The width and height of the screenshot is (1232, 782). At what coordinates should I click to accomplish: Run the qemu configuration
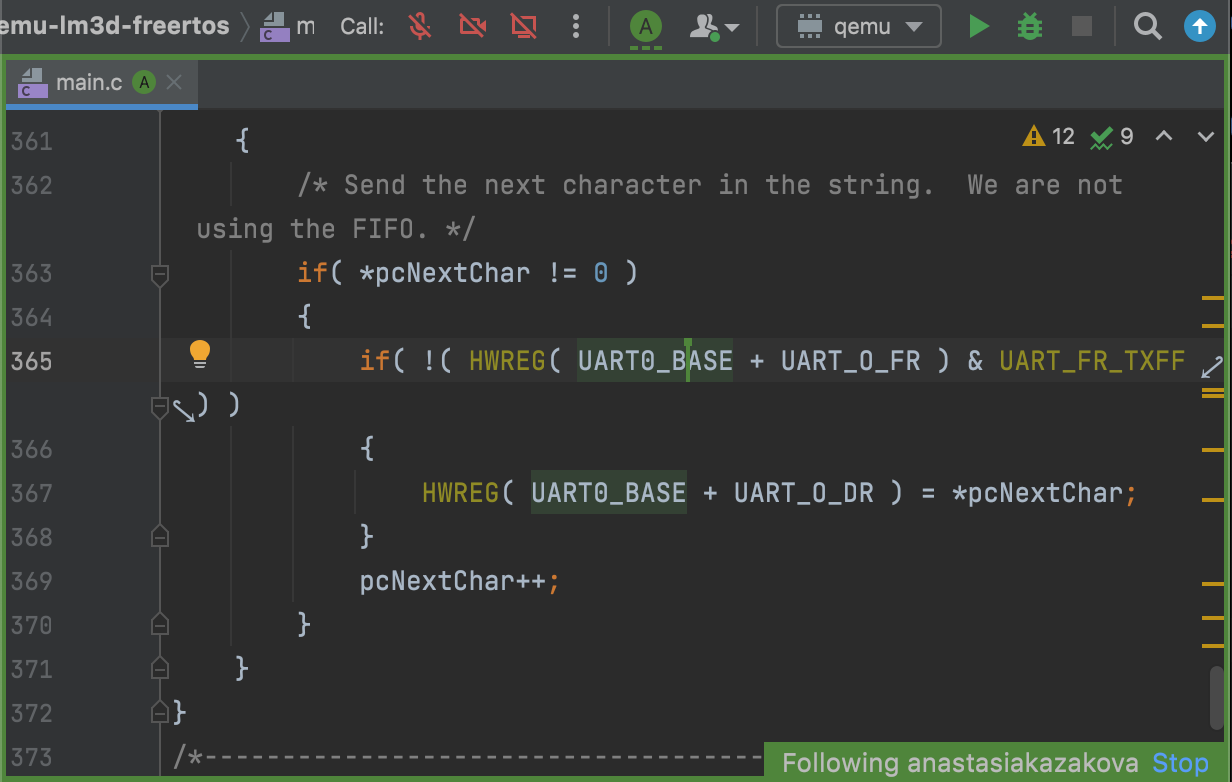pyautogui.click(x=979, y=27)
